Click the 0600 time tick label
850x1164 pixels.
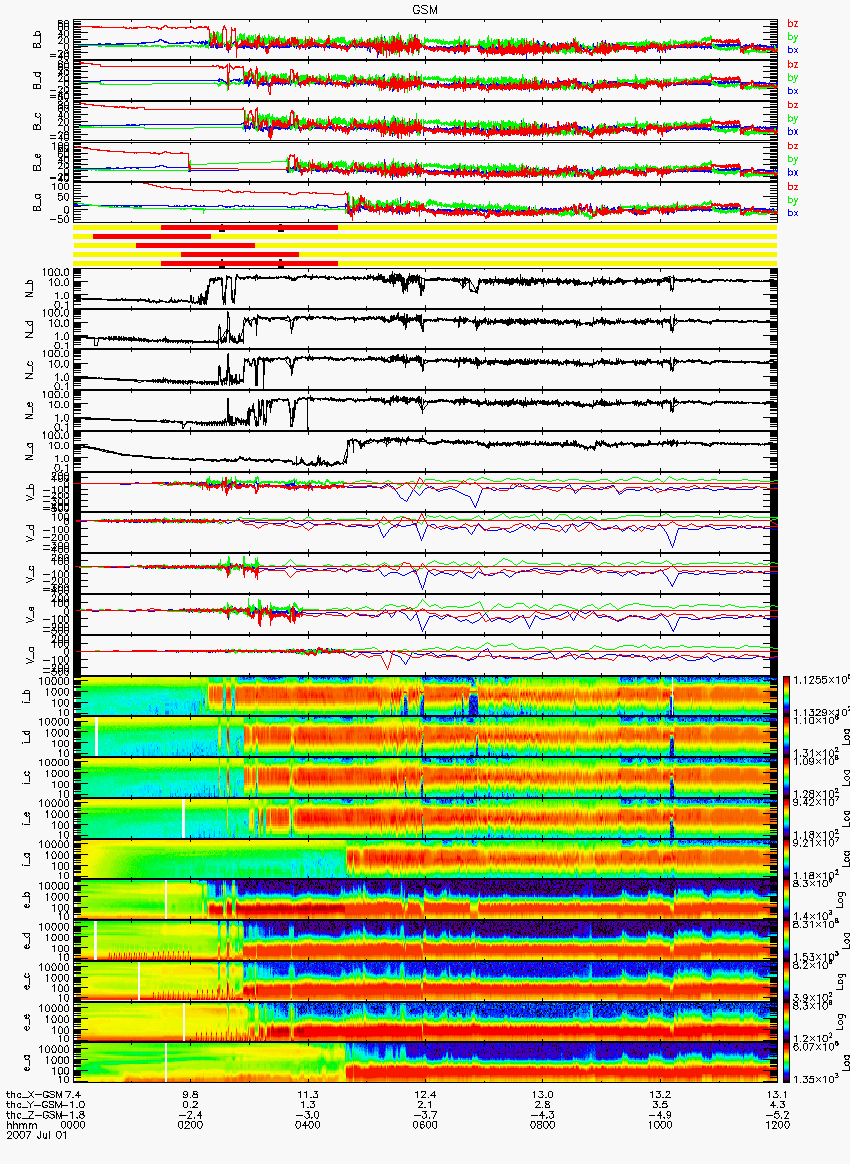coord(425,1125)
